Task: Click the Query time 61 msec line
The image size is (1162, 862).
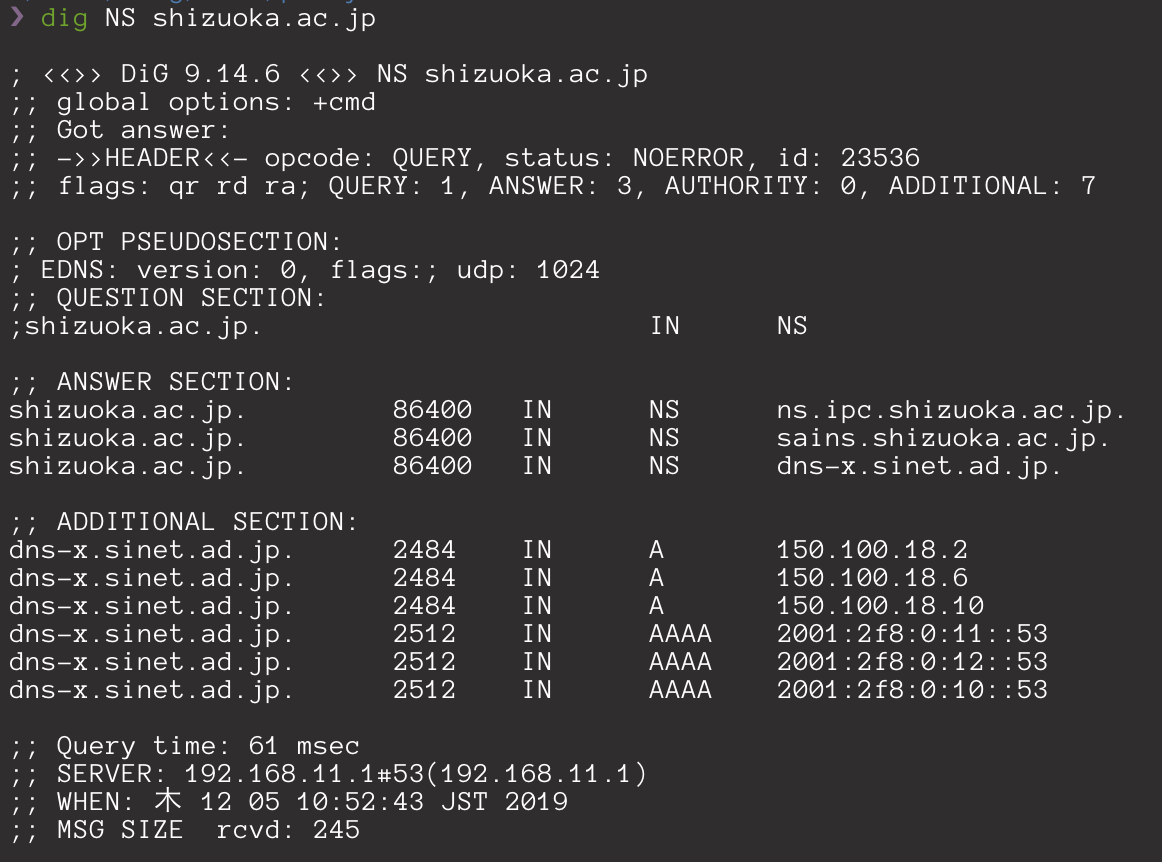Action: click(185, 746)
